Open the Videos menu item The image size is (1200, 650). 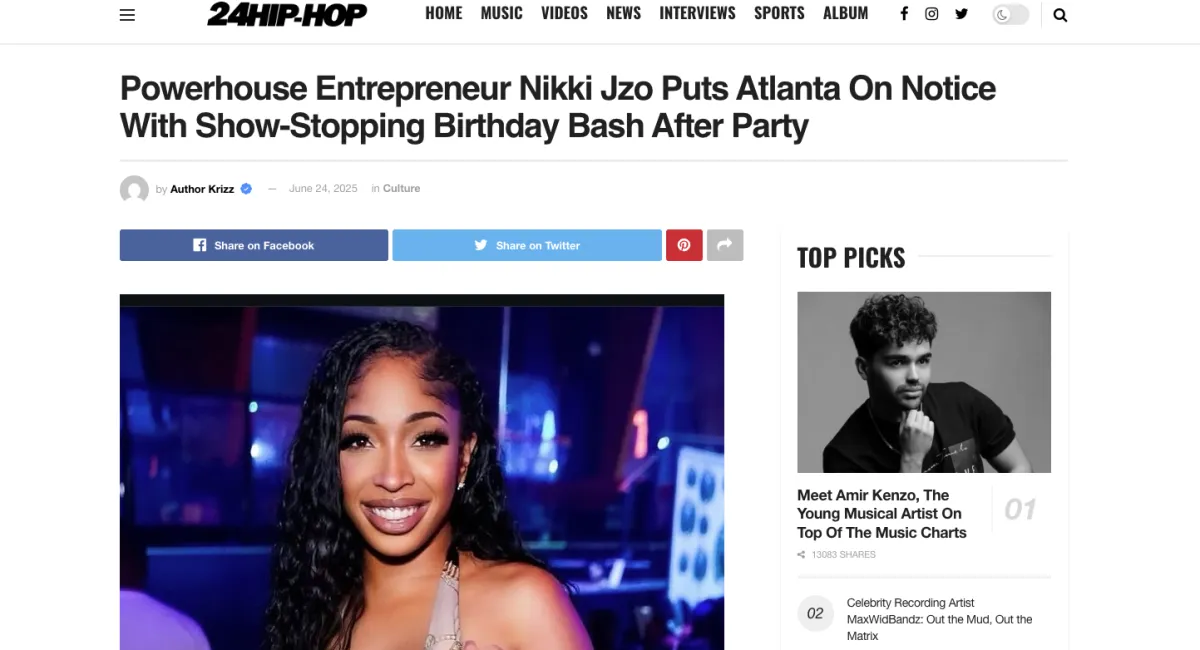pos(564,13)
